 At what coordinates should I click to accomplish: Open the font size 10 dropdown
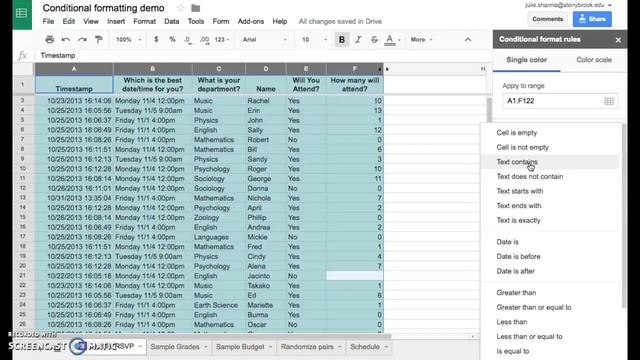pyautogui.click(x=314, y=40)
